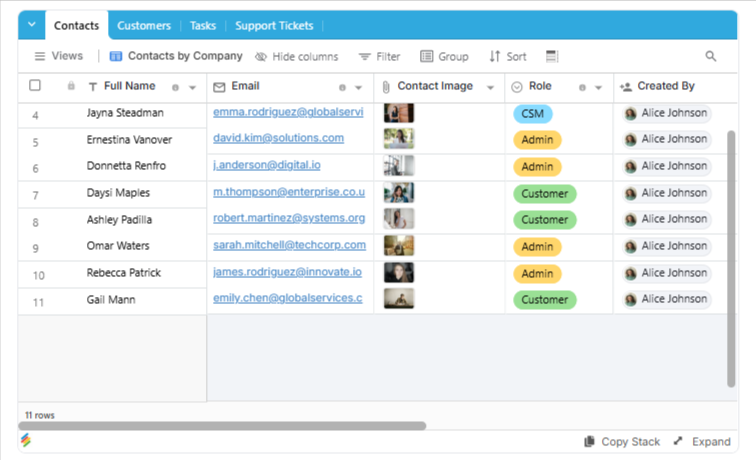Open the Email column dropdown arrow

coord(358,88)
